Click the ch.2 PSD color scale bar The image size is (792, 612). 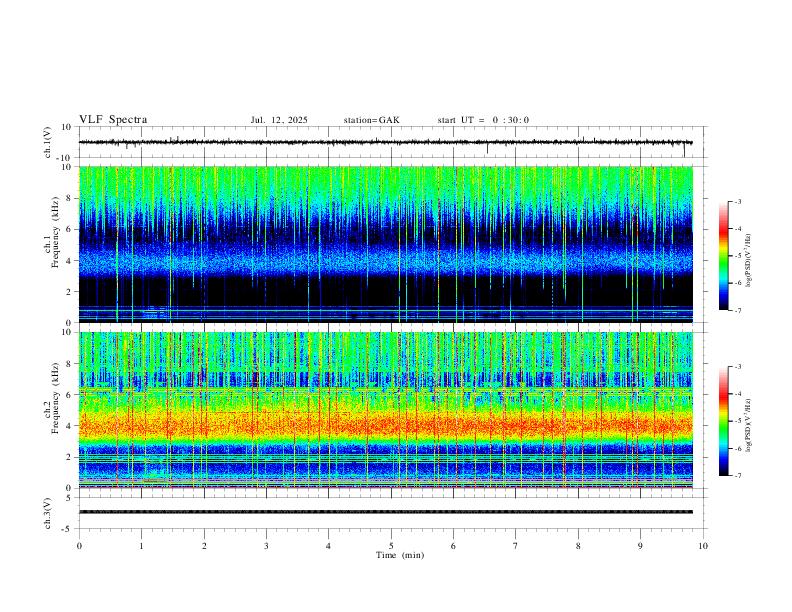point(723,421)
